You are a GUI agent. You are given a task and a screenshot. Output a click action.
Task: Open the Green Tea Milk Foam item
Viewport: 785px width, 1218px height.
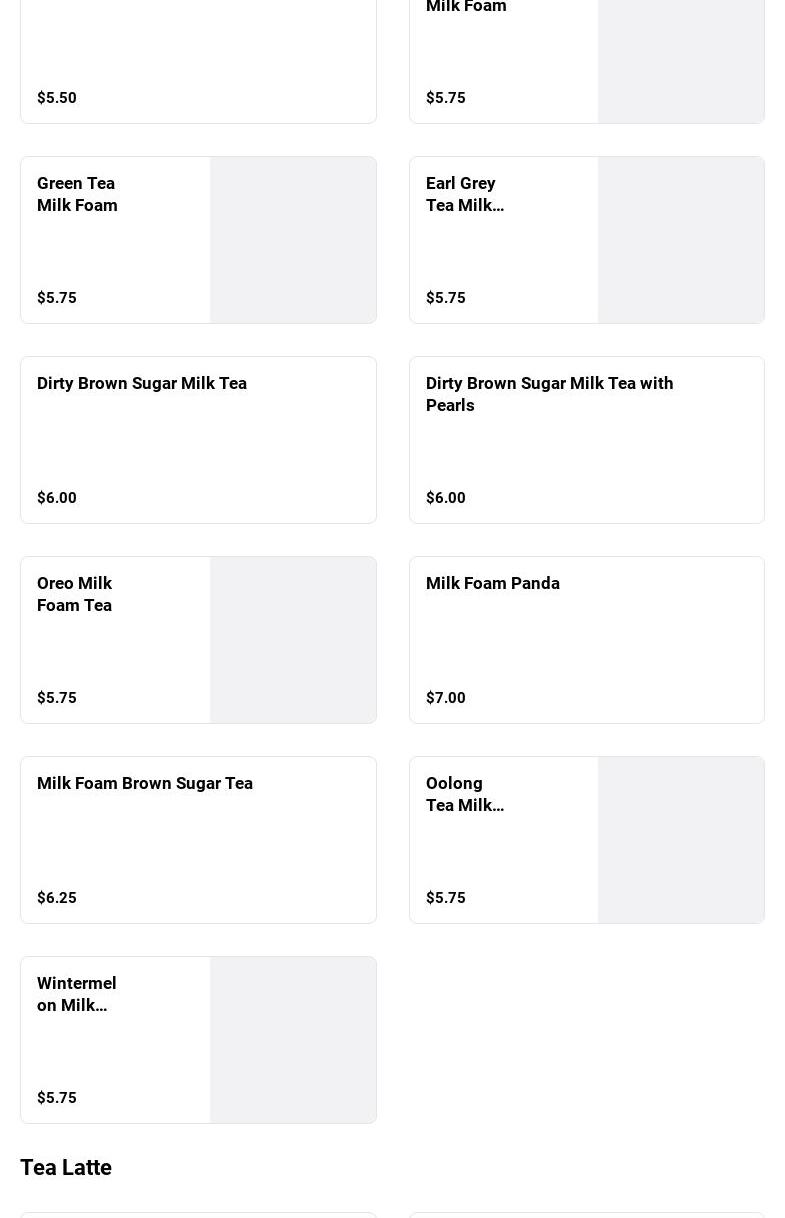coord(77,194)
